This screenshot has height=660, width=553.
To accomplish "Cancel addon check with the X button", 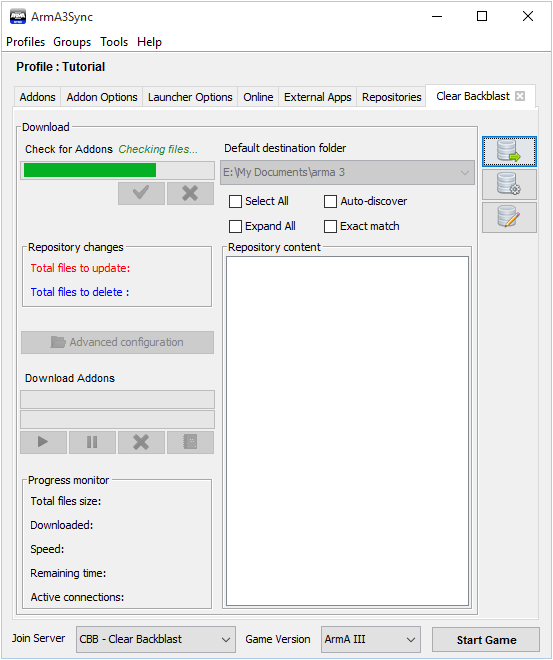I will 190,193.
